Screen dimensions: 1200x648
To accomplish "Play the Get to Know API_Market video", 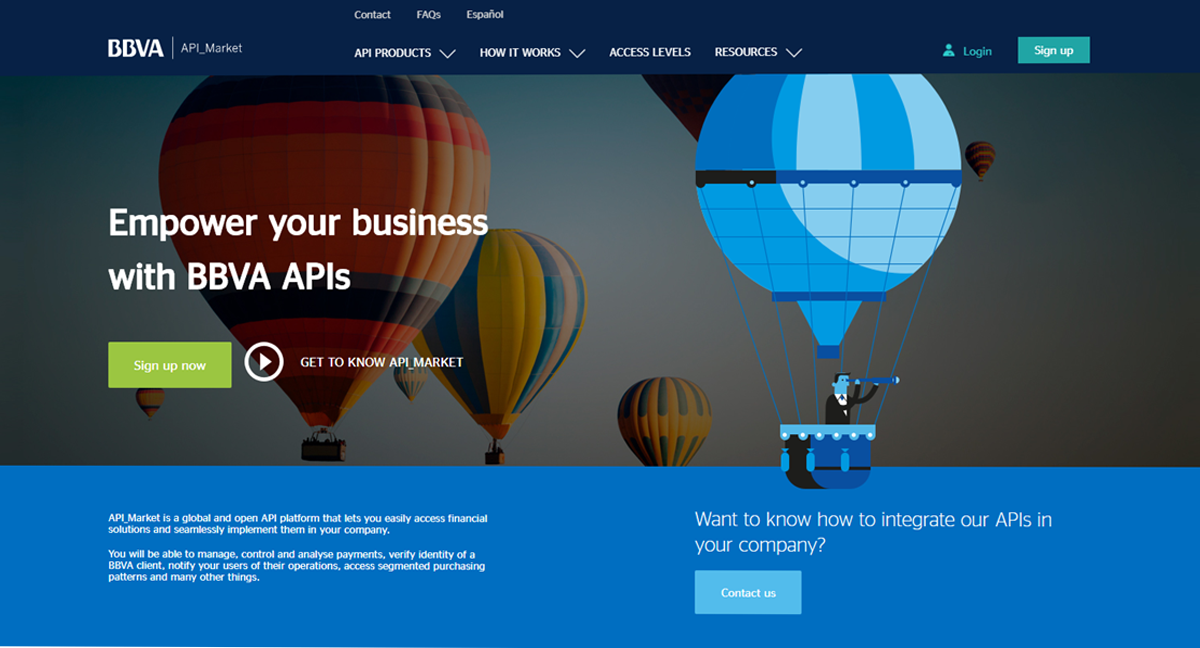I will pos(264,362).
